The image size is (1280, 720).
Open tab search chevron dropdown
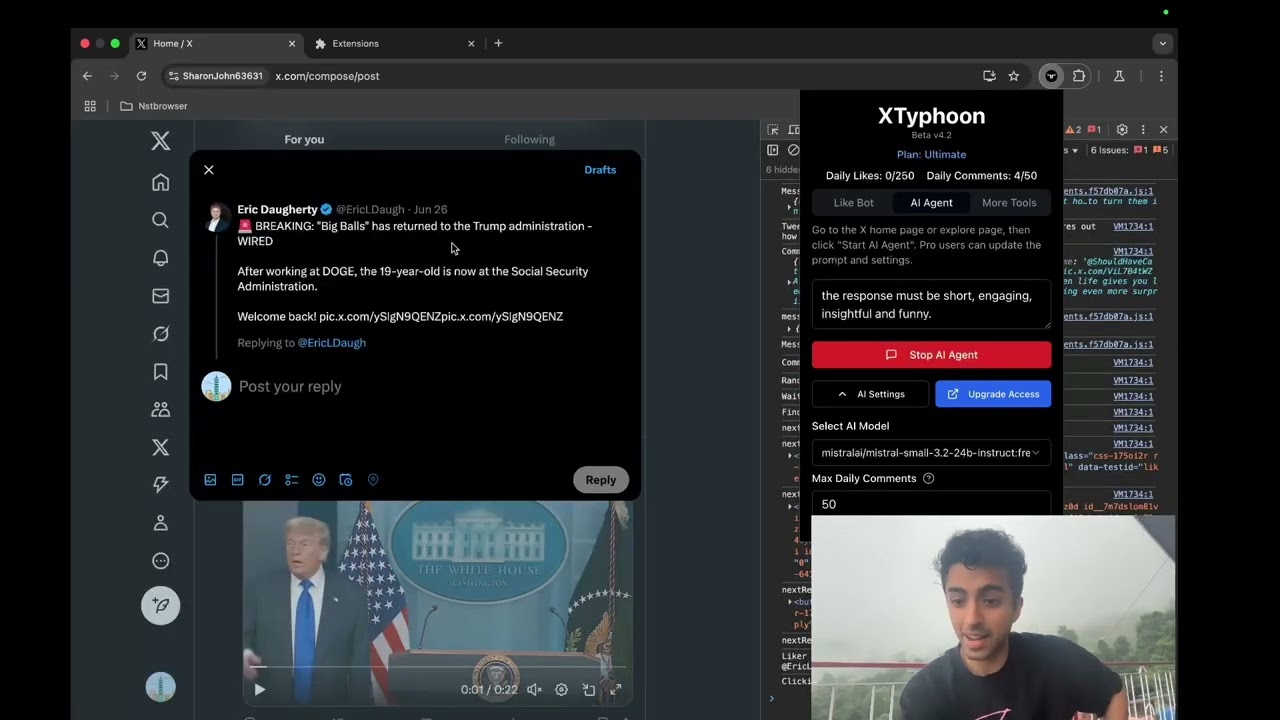(1162, 44)
